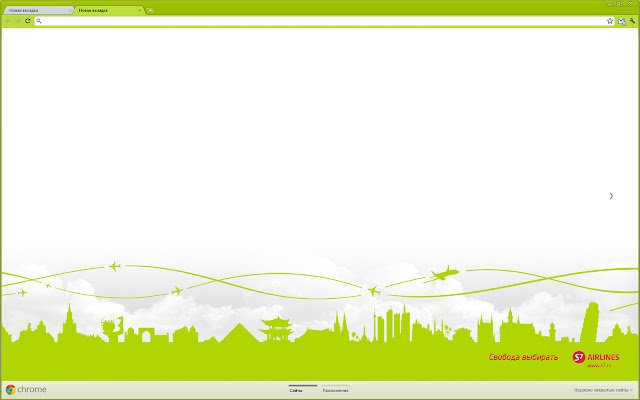This screenshot has height=400, width=640.
Task: Click the back navigation arrow
Action: pos(7,21)
